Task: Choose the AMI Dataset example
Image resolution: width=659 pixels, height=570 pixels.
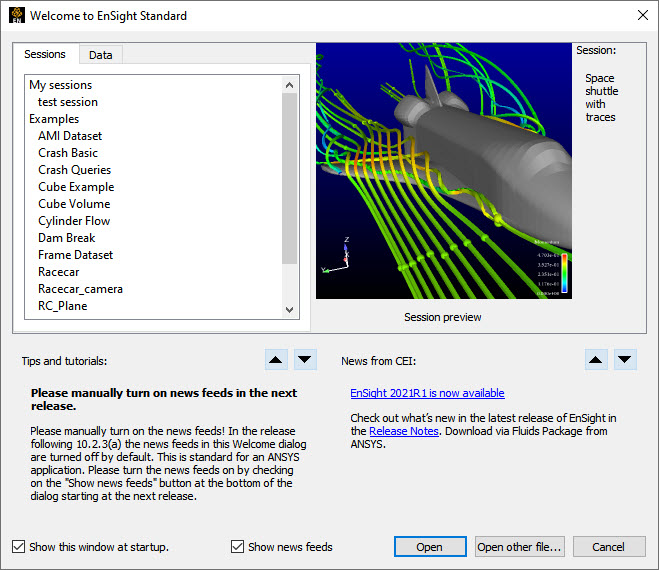Action: point(70,136)
